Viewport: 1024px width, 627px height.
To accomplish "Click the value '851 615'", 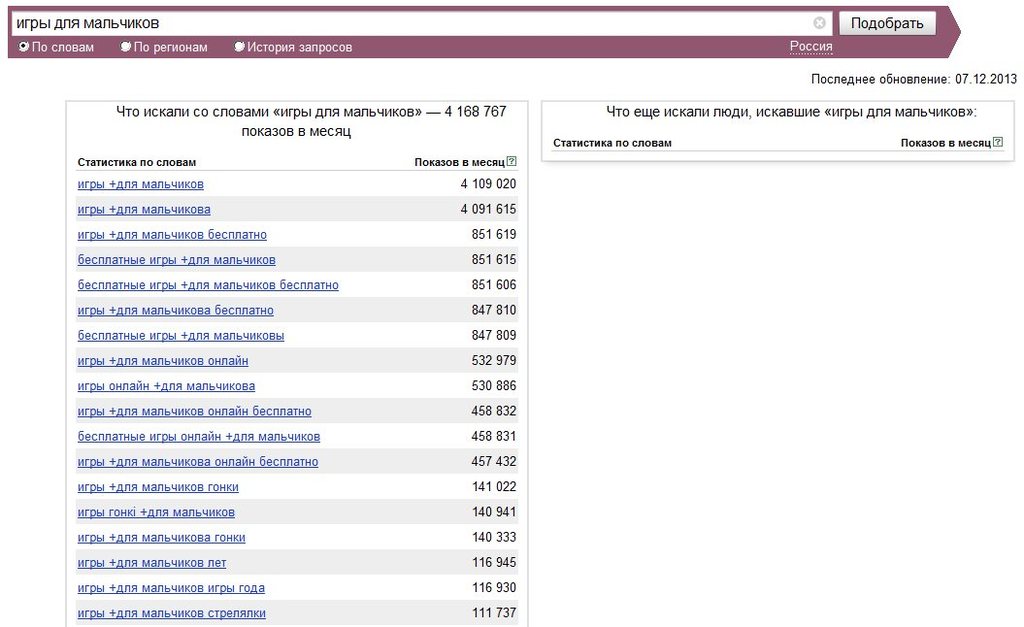I will click(x=494, y=260).
